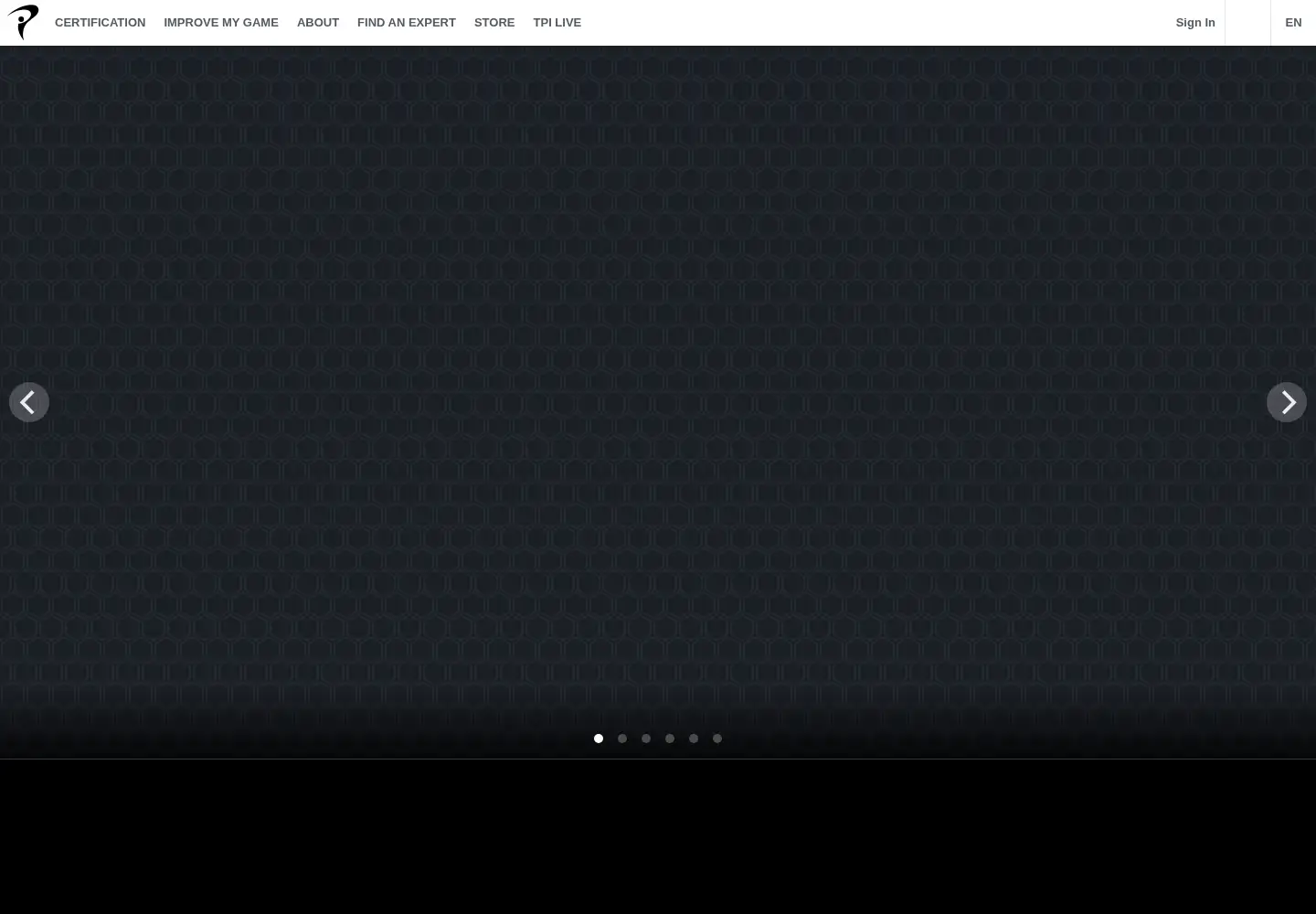Select third carousel indicator dot
This screenshot has width=1316, height=914.
[646, 739]
